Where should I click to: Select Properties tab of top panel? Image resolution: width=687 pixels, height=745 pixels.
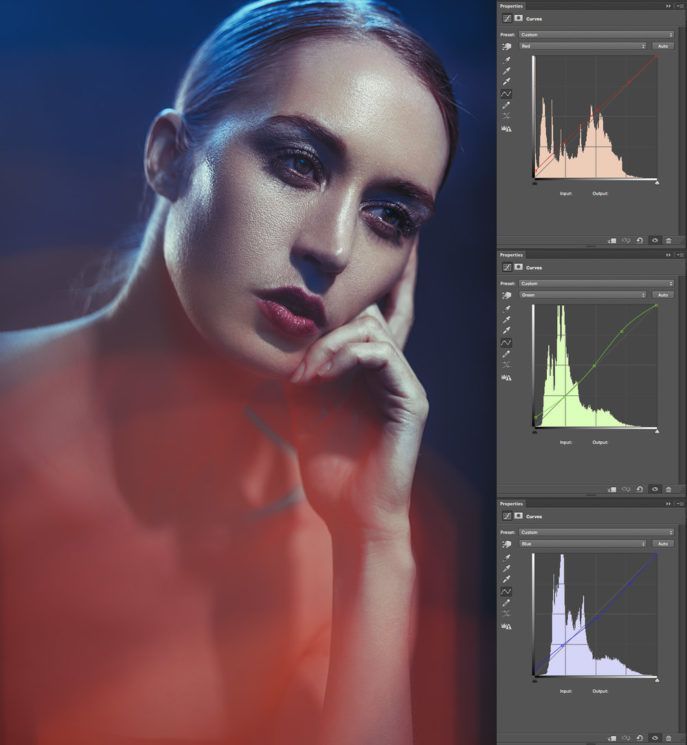tap(511, 6)
